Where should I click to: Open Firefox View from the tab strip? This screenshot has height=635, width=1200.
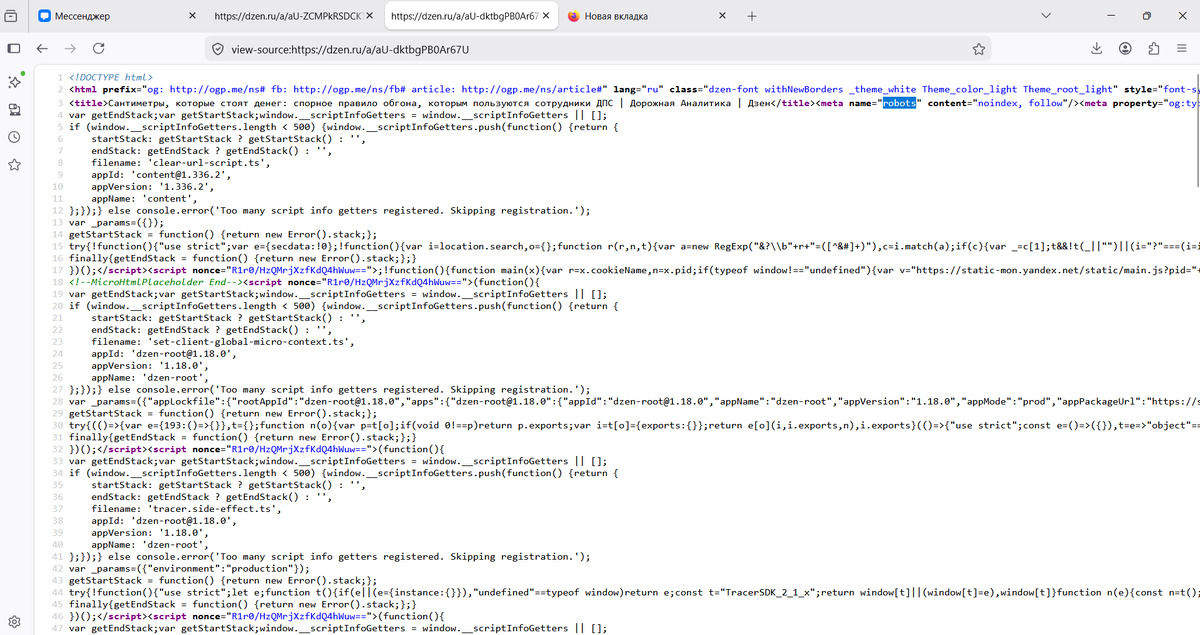point(13,16)
